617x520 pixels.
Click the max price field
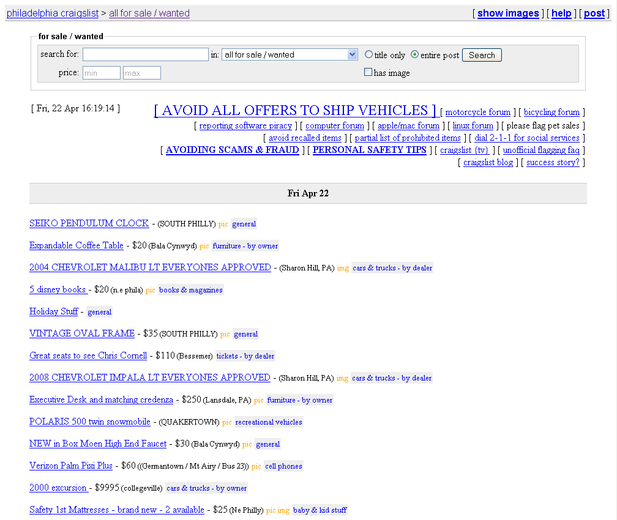[x=142, y=73]
